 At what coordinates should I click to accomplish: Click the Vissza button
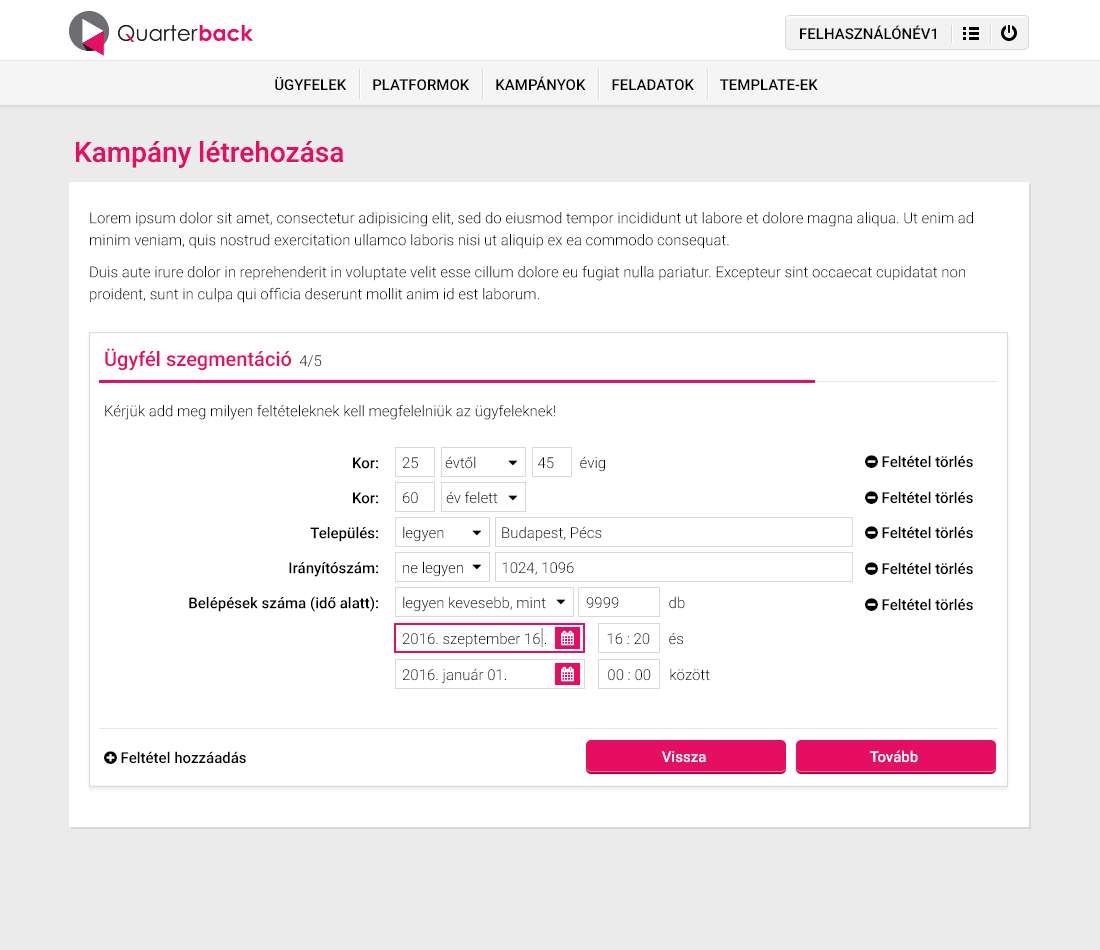(x=685, y=756)
